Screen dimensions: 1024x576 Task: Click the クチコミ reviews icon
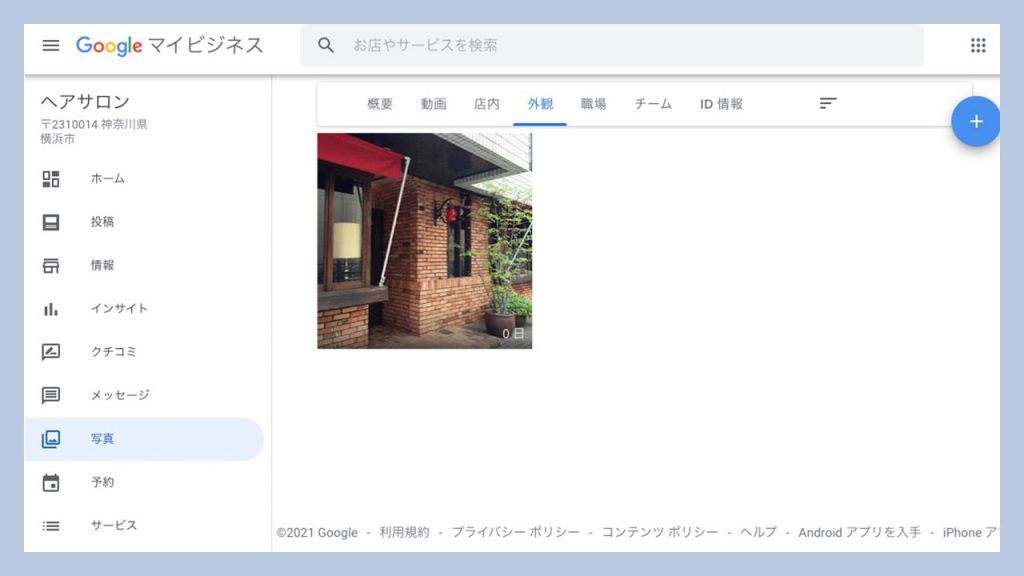(51, 352)
